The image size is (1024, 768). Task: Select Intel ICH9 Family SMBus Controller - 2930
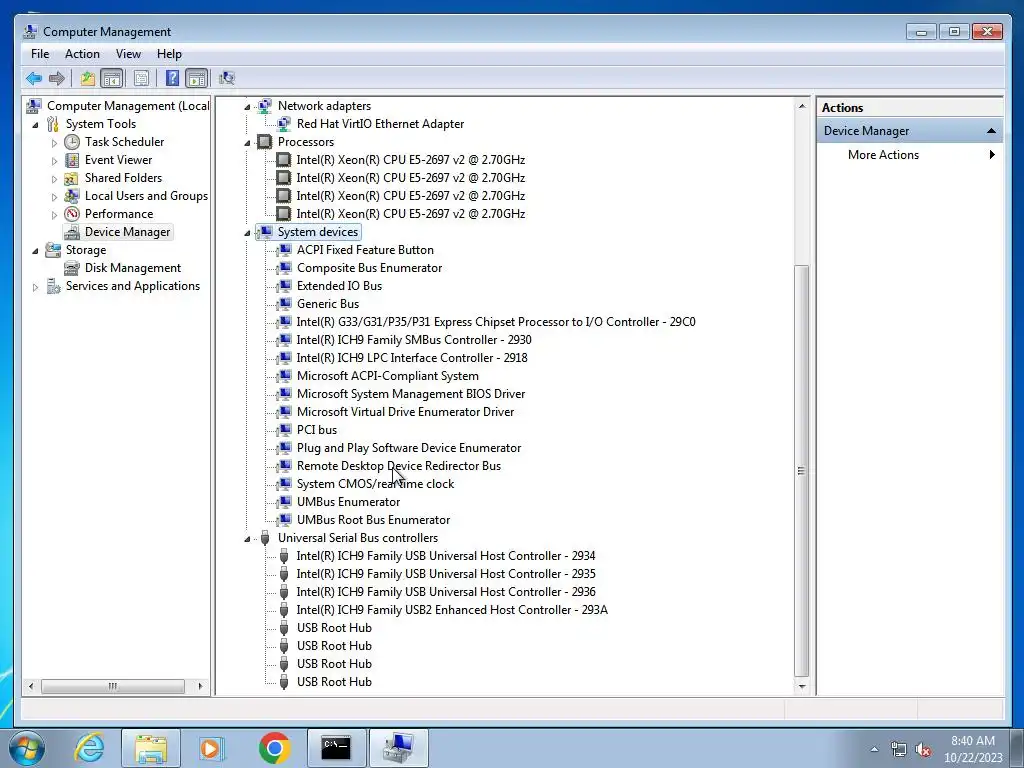click(413, 340)
